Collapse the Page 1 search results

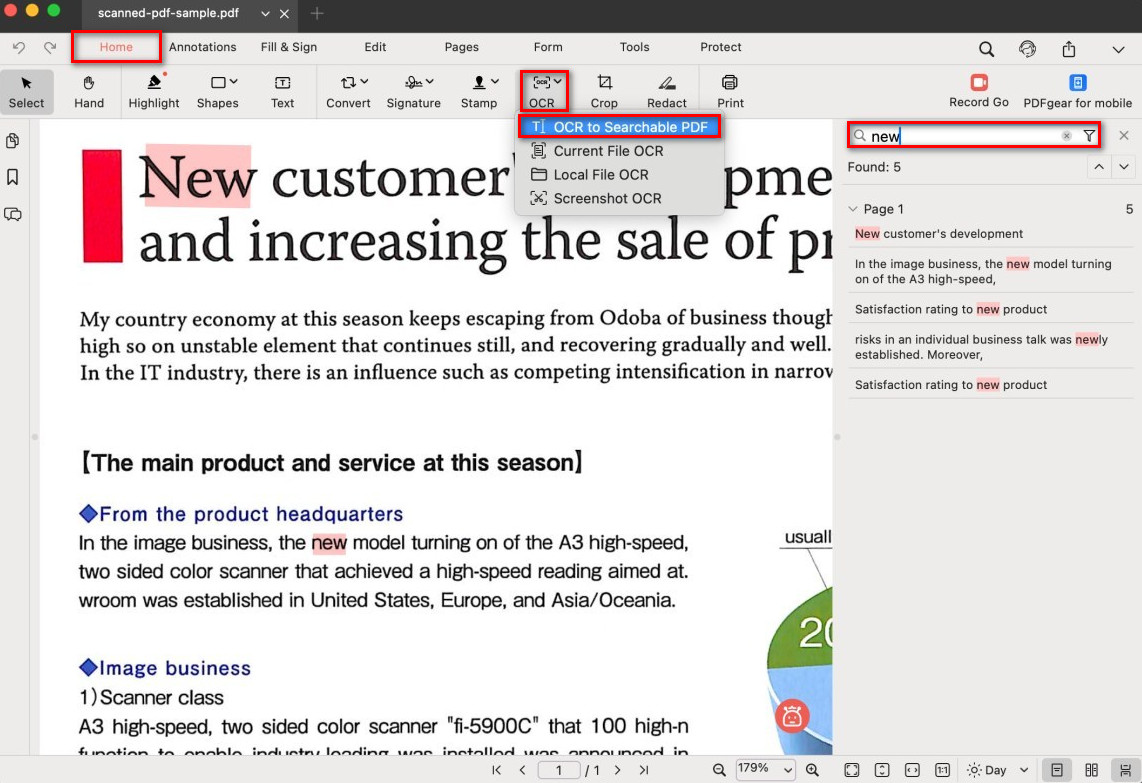point(853,209)
